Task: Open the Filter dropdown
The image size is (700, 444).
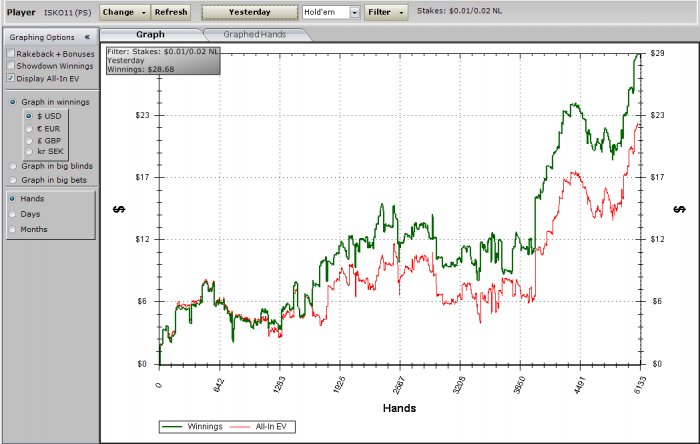Action: pyautogui.click(x=386, y=12)
